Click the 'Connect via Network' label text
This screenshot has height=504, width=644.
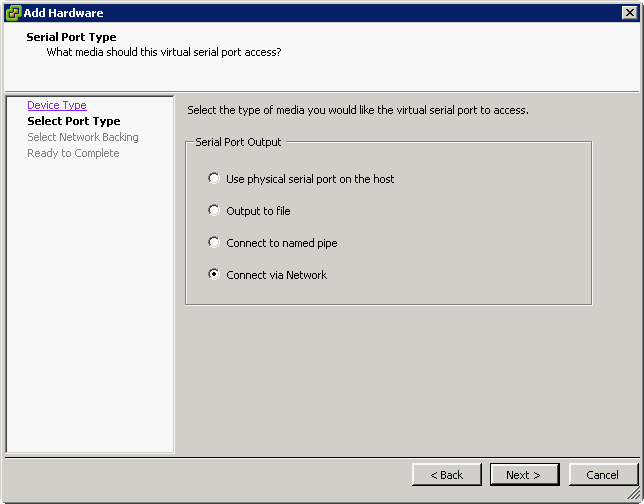tap(276, 275)
